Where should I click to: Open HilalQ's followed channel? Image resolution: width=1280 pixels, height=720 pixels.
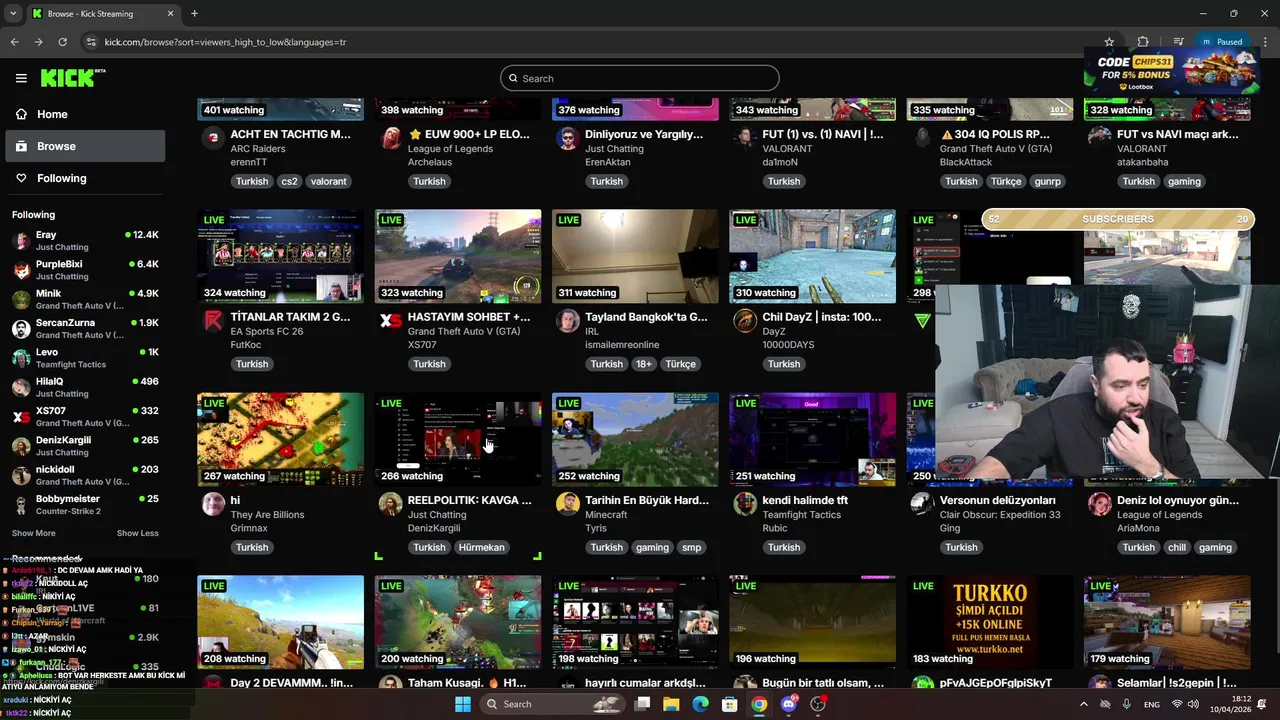pos(85,387)
